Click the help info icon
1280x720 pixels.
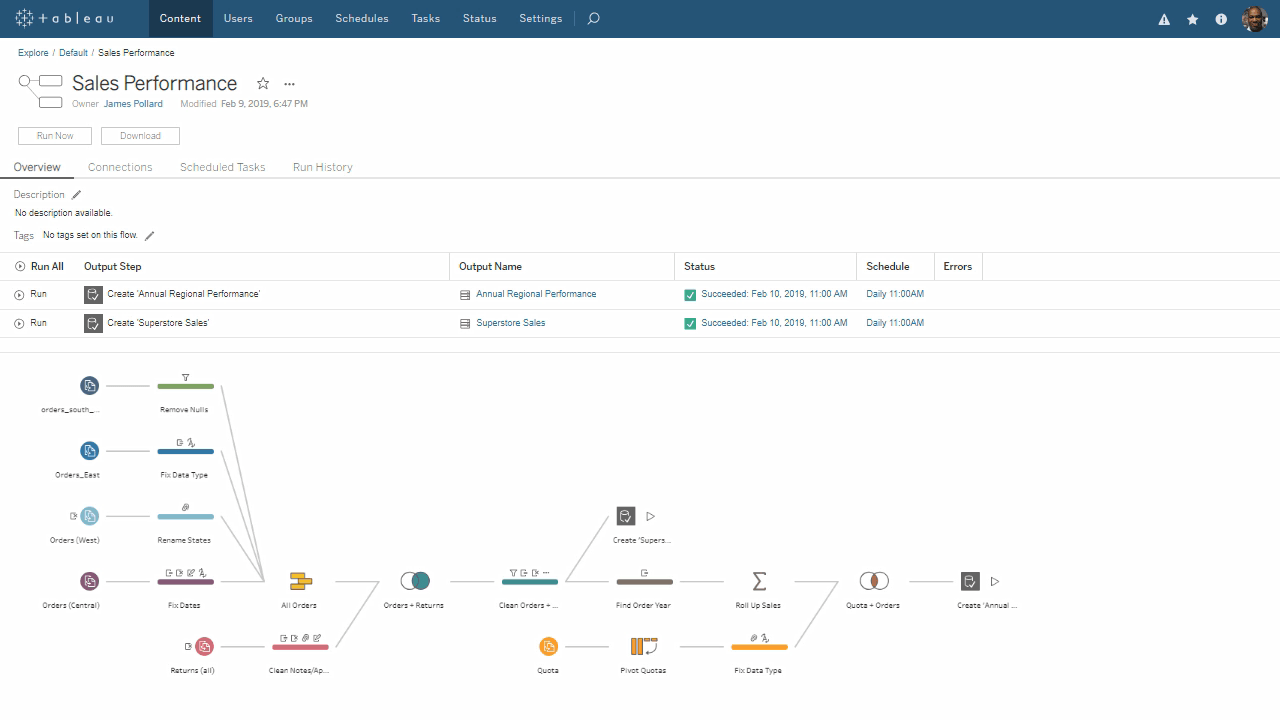point(1221,19)
